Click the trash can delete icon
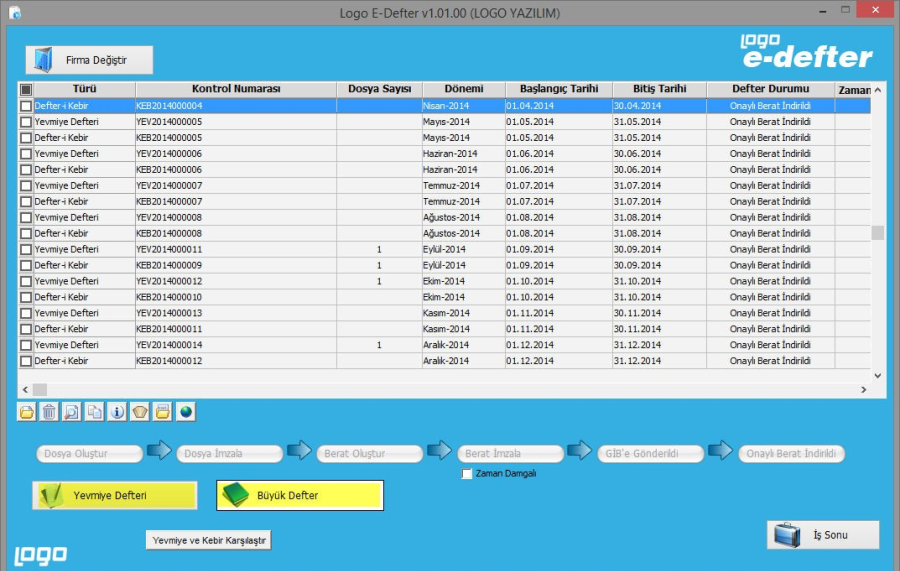The image size is (900, 571). tap(49, 412)
